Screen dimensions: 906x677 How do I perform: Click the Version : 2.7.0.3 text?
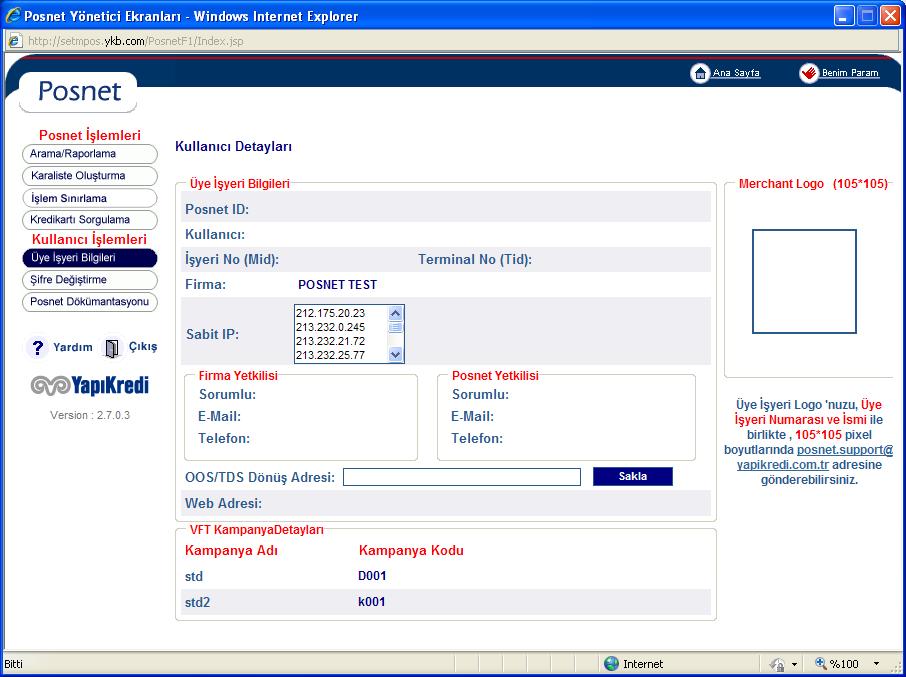(90, 415)
